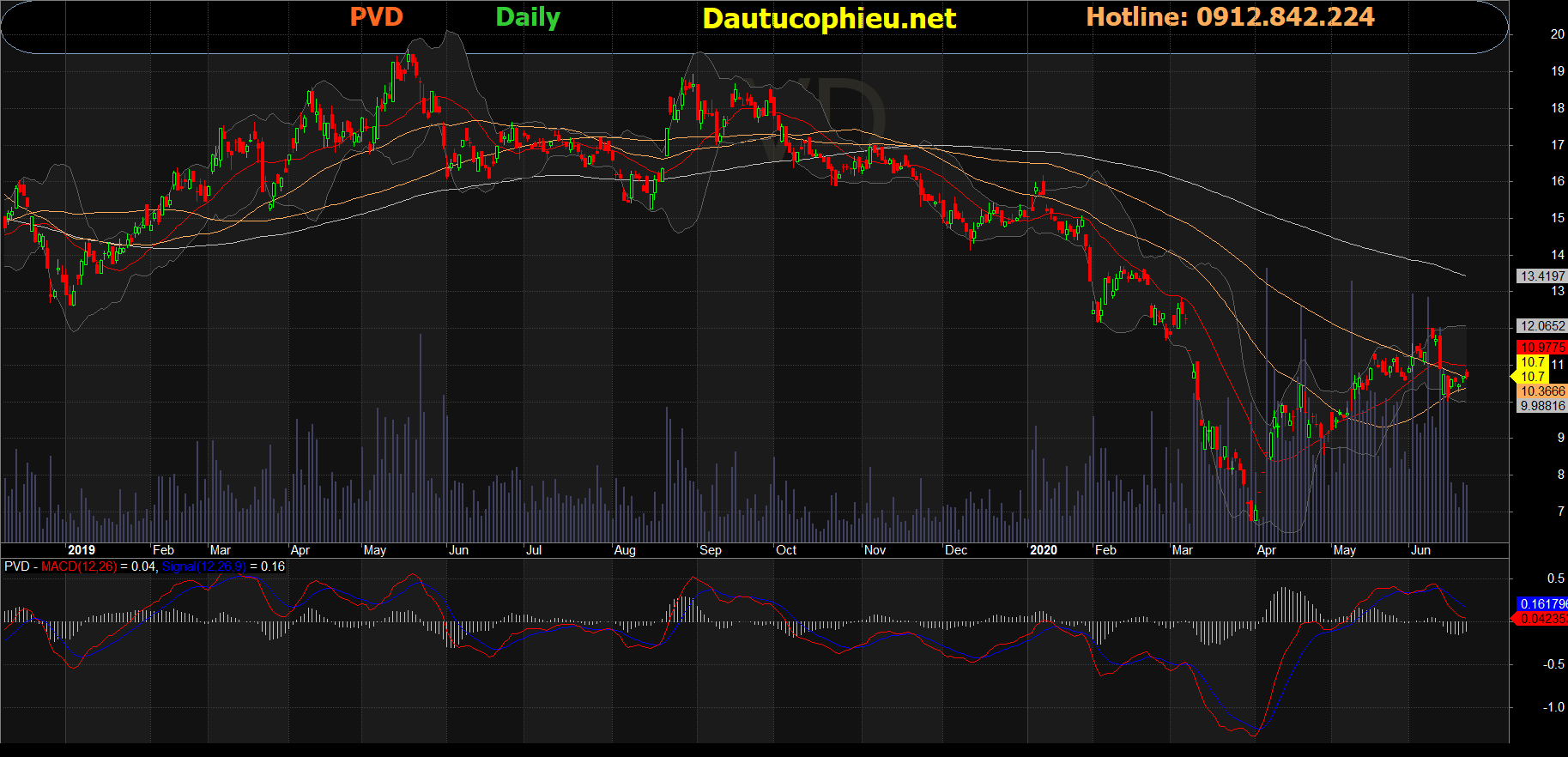The image size is (1568, 757).
Task: Click the Oct month label
Action: tap(786, 550)
